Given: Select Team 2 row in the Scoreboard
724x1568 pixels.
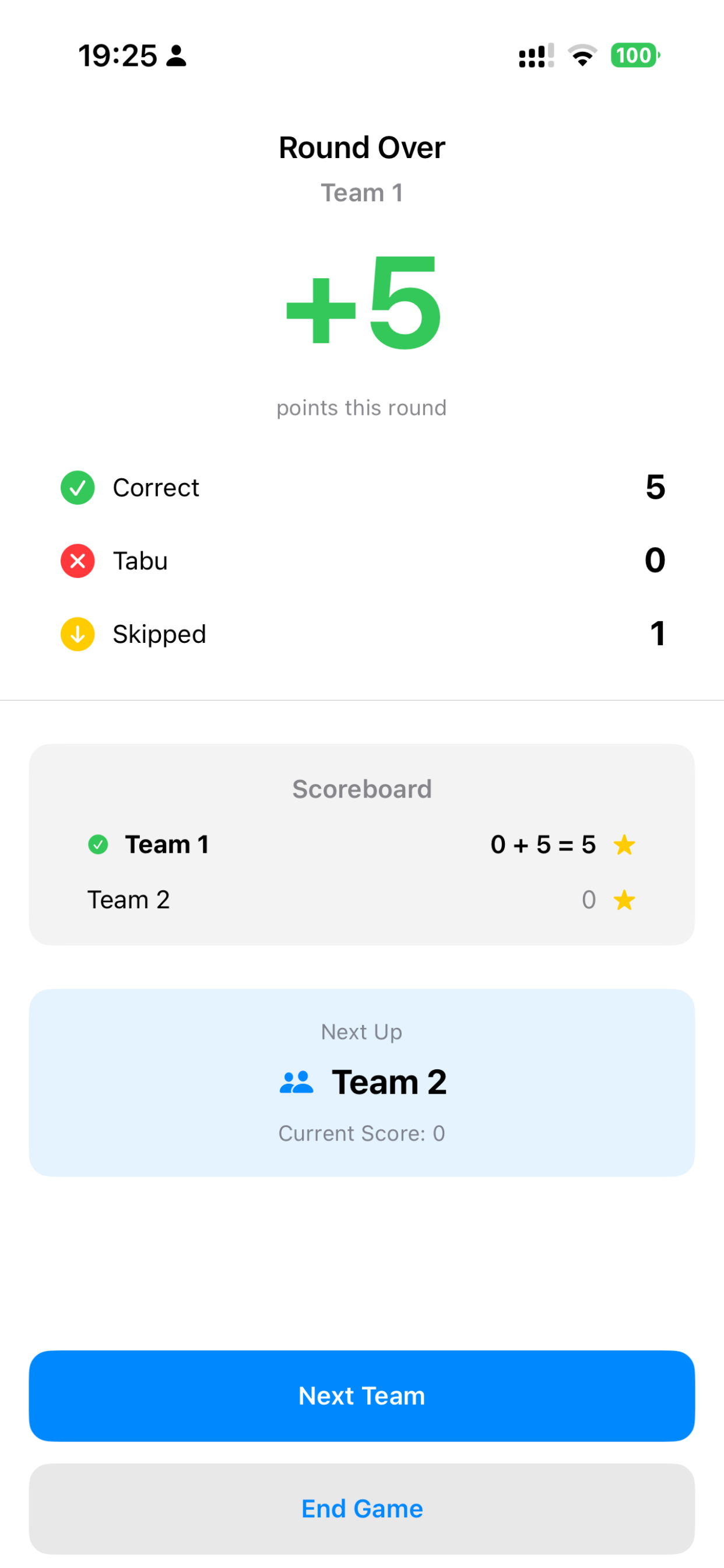Looking at the screenshot, I should [128, 900].
